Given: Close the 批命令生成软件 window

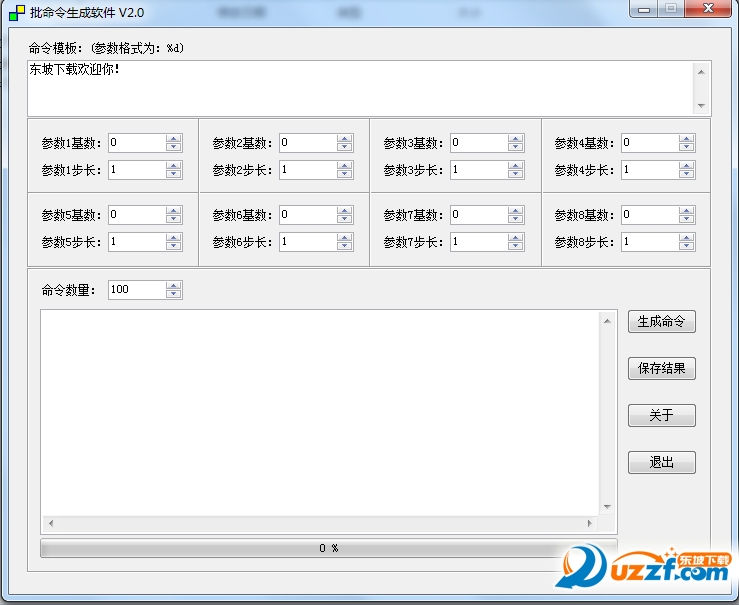Looking at the screenshot, I should [x=708, y=8].
